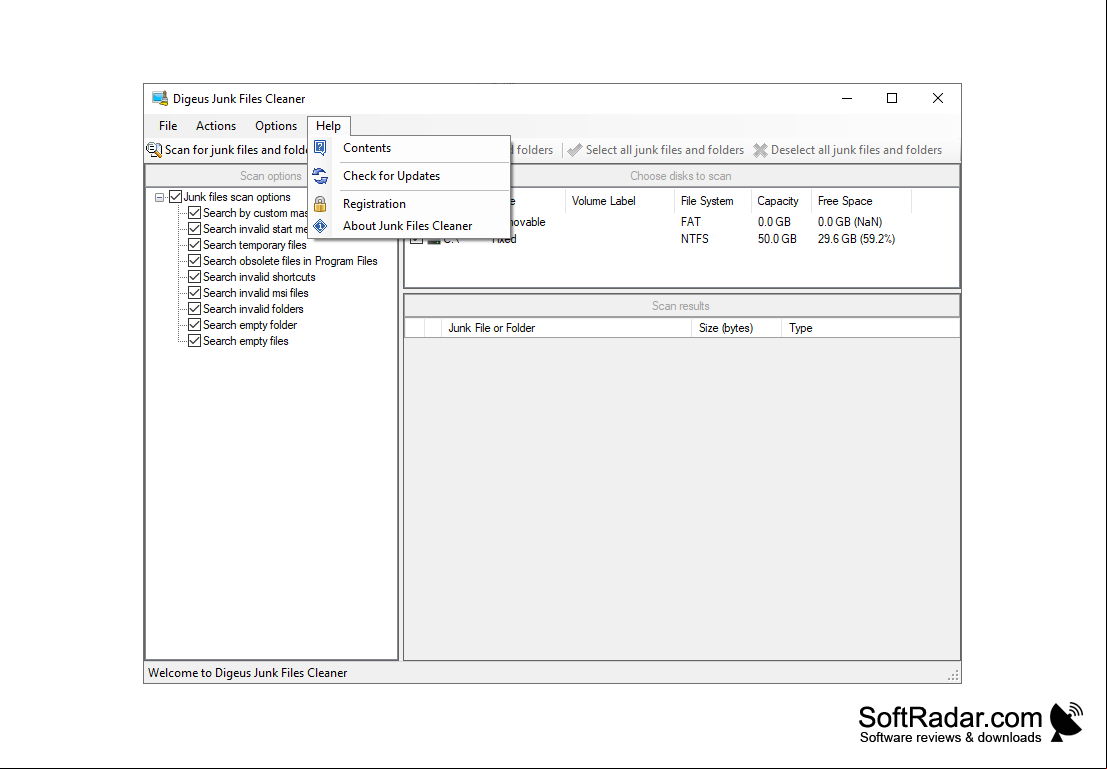Click the 29.6 GB (59.2%) free space value
This screenshot has height=769, width=1107.
click(856, 239)
